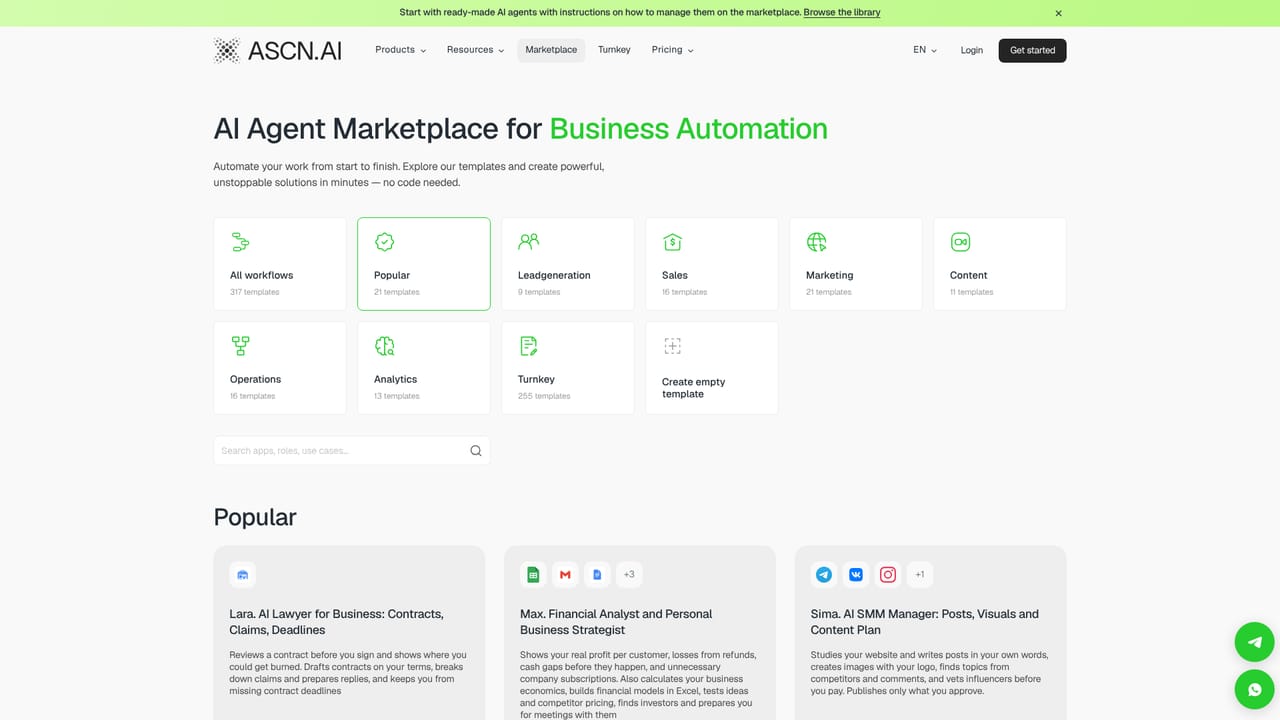Click the Analytics chart icon

point(384,346)
